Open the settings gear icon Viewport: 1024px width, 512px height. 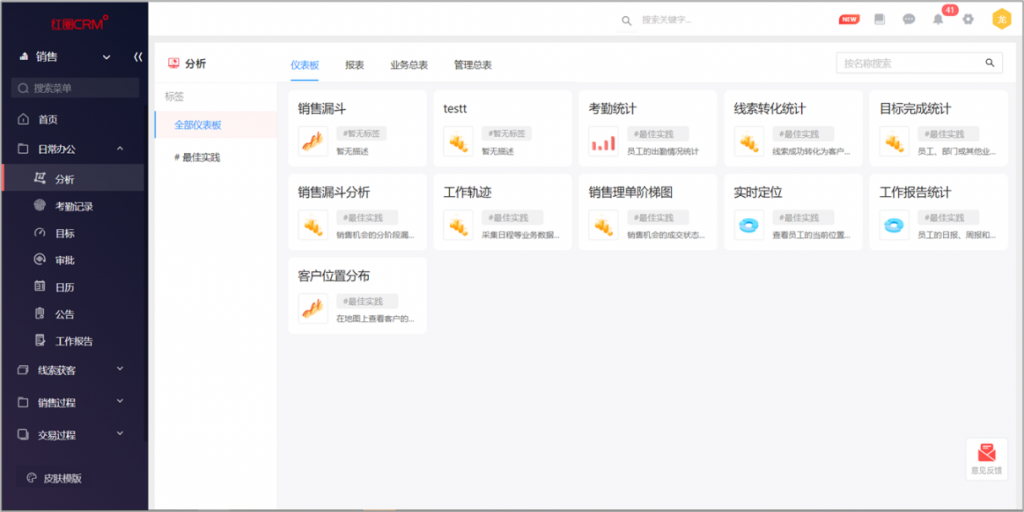(968, 19)
